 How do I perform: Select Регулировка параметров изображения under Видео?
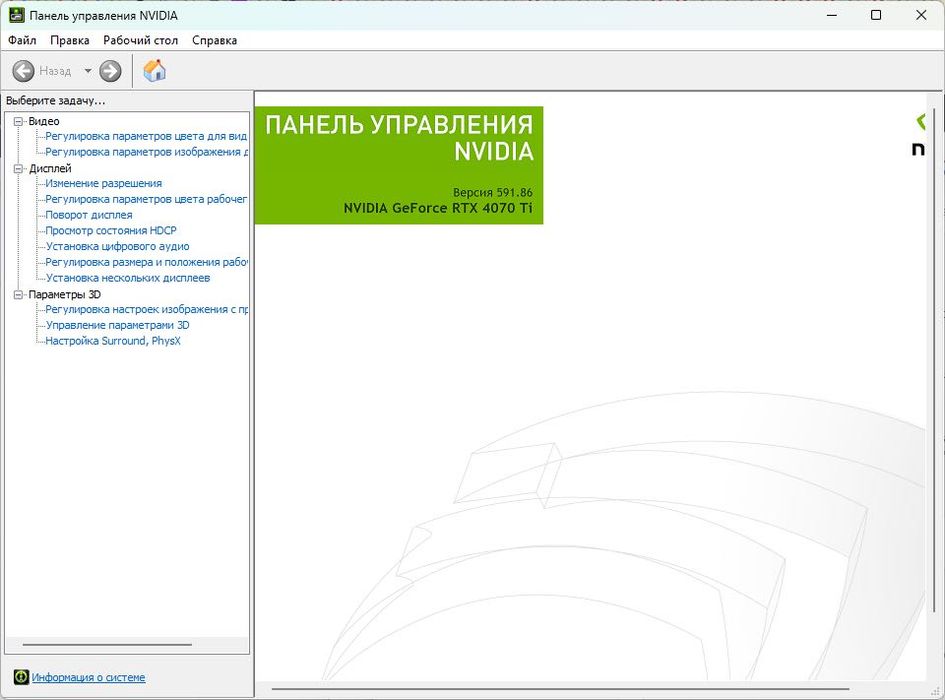pos(146,152)
